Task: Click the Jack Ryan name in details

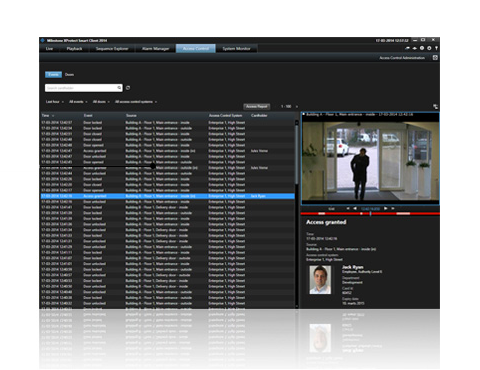Action: point(352,267)
